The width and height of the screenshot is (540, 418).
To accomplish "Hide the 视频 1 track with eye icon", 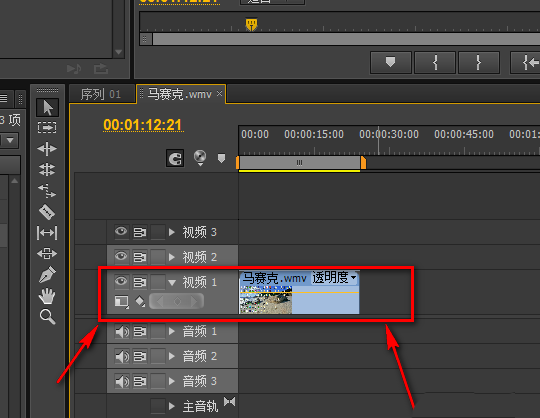I will coord(121,282).
